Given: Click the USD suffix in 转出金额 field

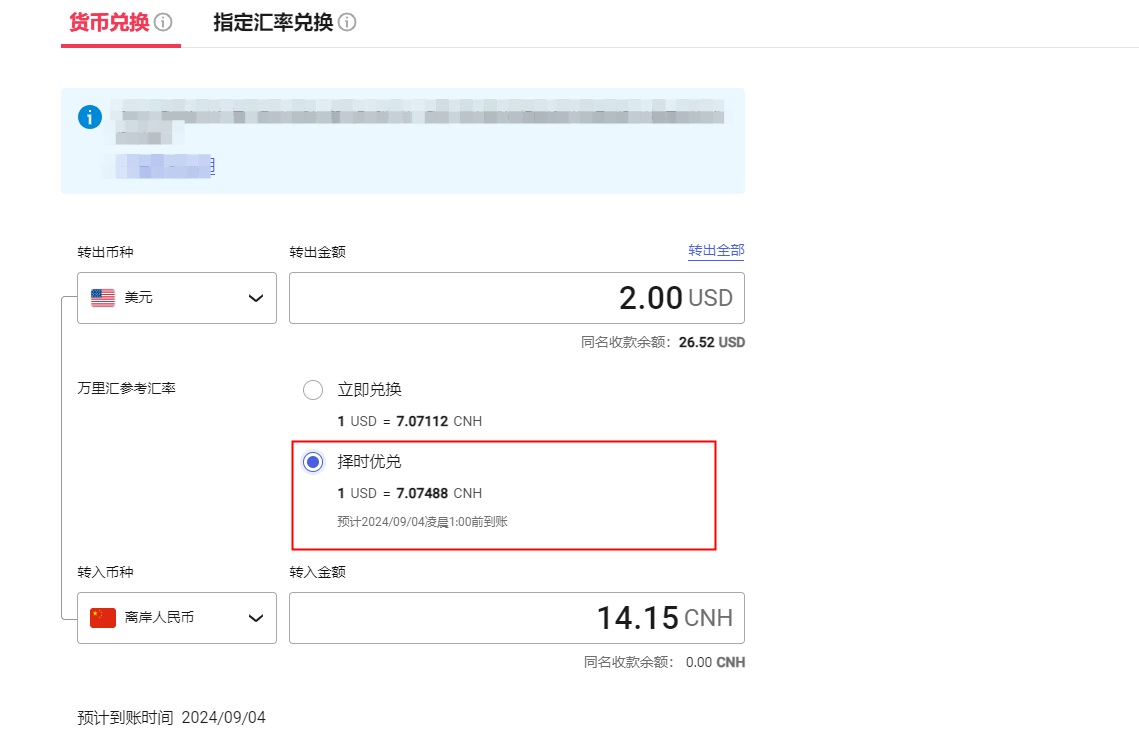Looking at the screenshot, I should 710,298.
